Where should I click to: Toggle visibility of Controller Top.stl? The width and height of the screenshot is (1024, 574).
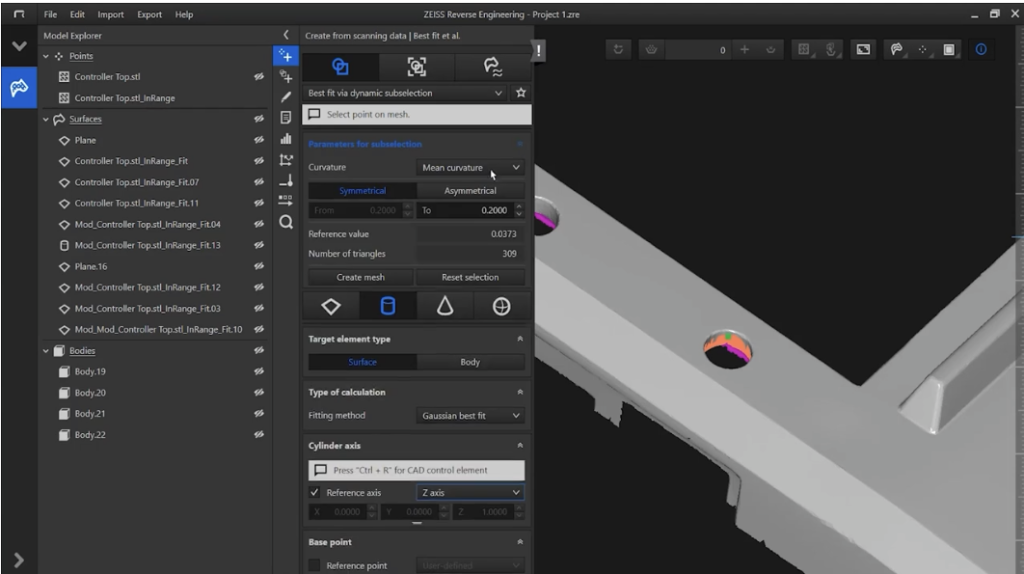point(260,76)
